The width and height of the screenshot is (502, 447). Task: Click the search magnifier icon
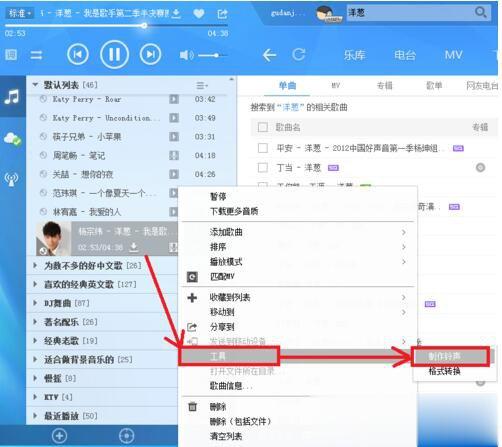point(480,13)
